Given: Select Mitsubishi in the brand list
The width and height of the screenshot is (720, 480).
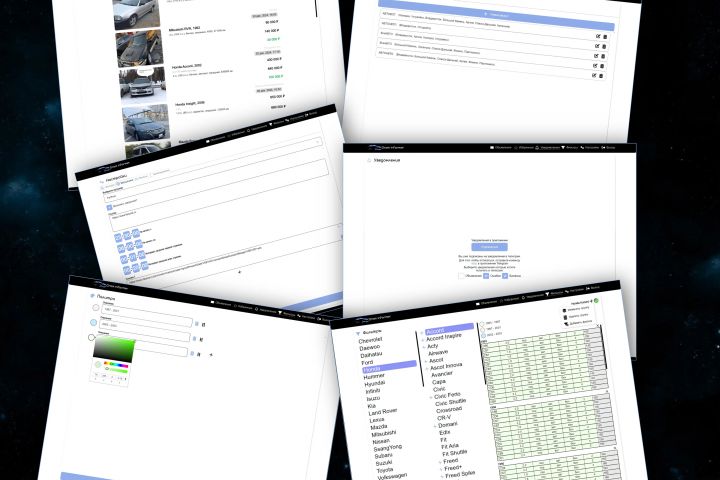Looking at the screenshot, I should coord(383,433).
